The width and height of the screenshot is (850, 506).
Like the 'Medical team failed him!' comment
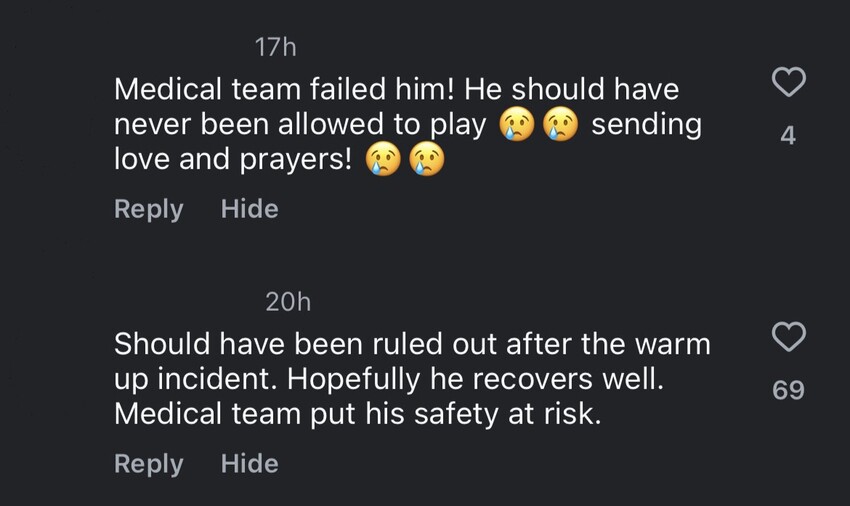[789, 82]
